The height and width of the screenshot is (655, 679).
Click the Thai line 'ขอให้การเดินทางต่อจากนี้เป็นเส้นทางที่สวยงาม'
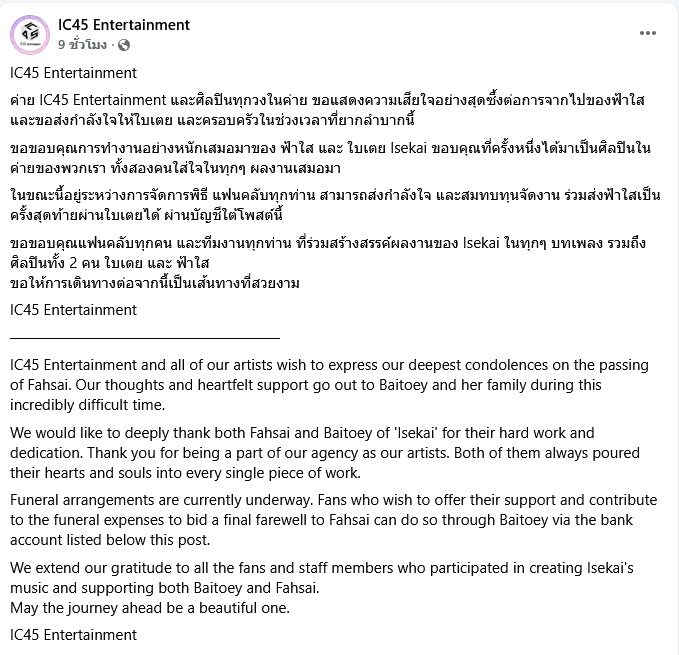(x=155, y=283)
